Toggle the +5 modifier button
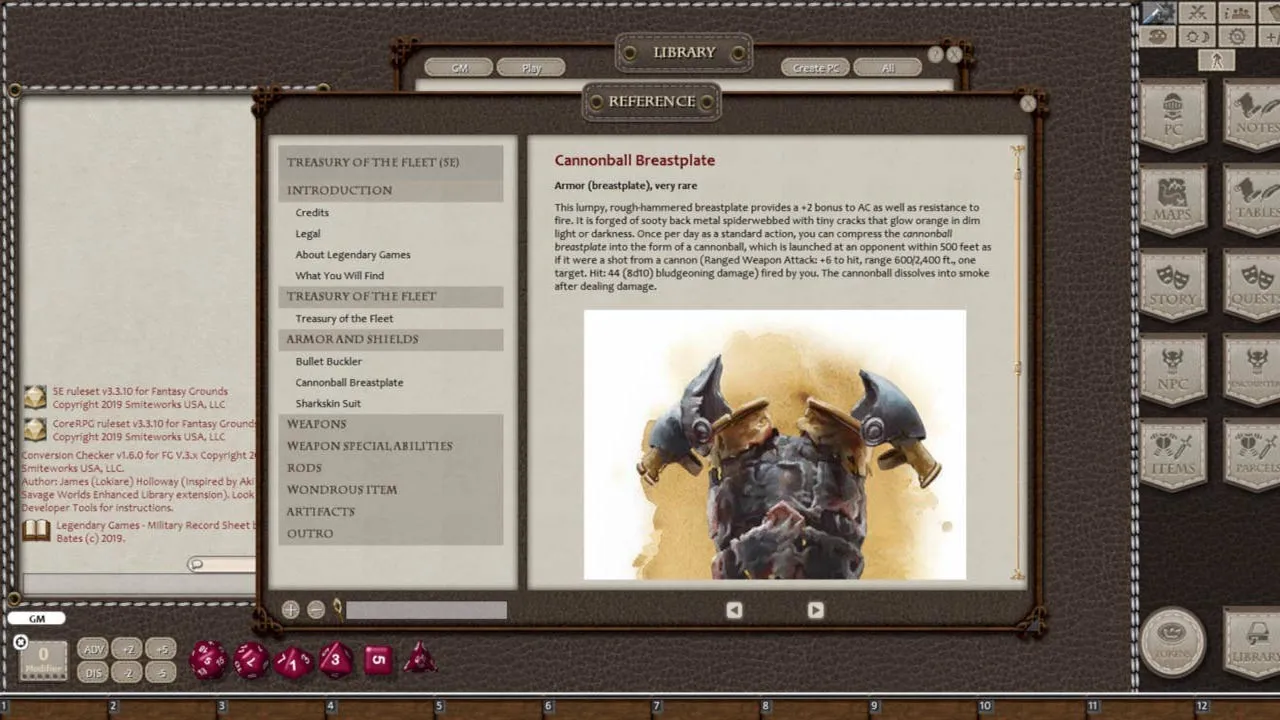1280x720 pixels. pyautogui.click(x=161, y=649)
